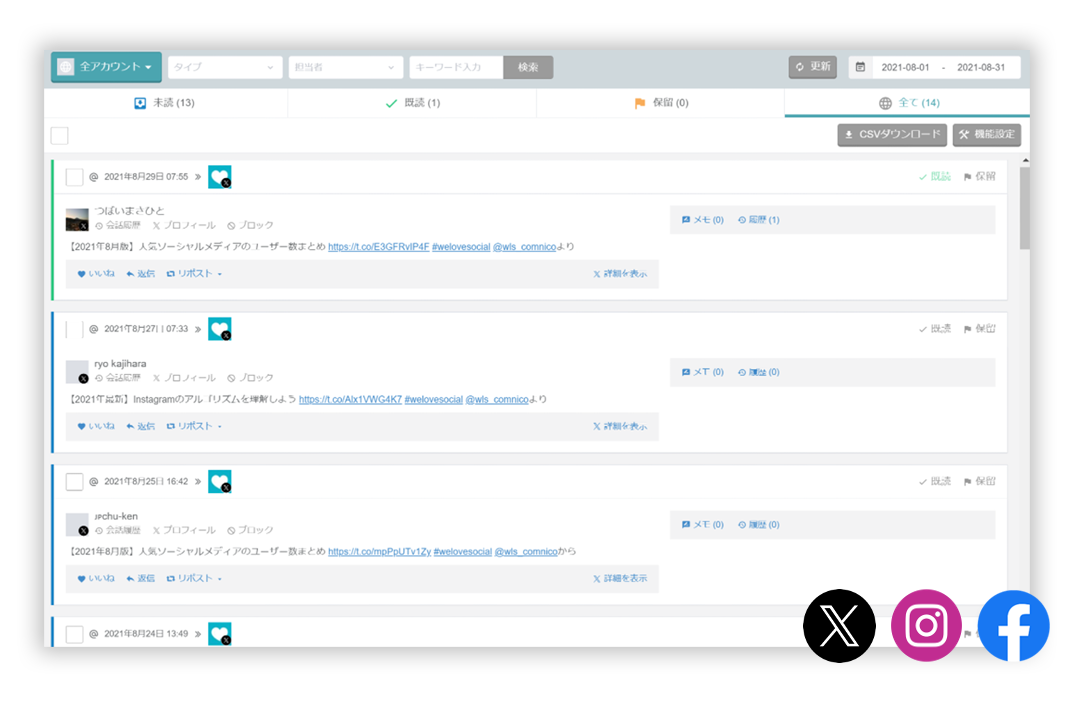Screen dimensions: 1085x710
Task: Show details 詳細を表示 for ryo kajihara post
Action: click(x=620, y=426)
